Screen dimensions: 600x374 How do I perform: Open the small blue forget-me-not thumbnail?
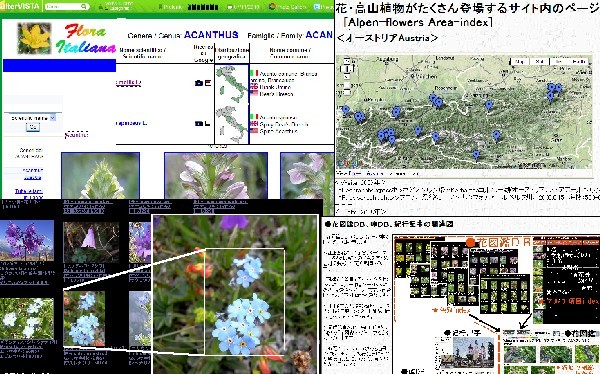tap(84, 318)
